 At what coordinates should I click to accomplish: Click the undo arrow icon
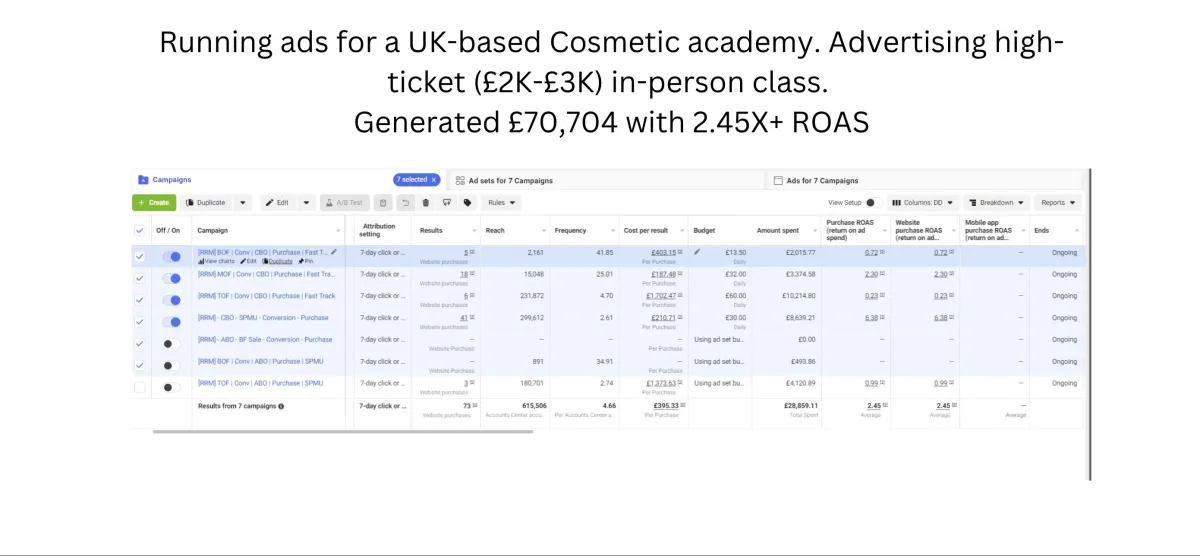click(x=405, y=202)
